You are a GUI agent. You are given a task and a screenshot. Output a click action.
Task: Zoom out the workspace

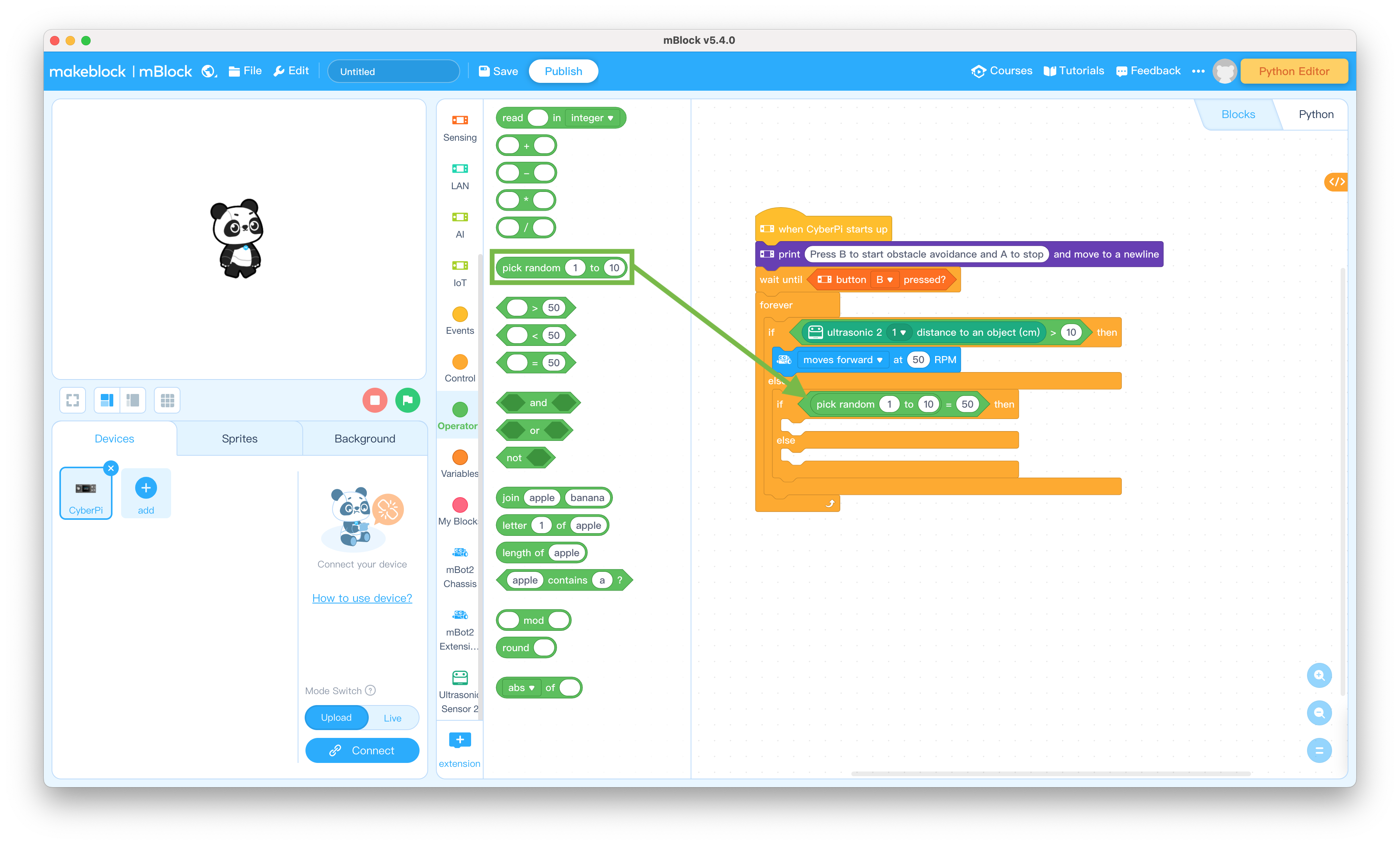(1319, 713)
